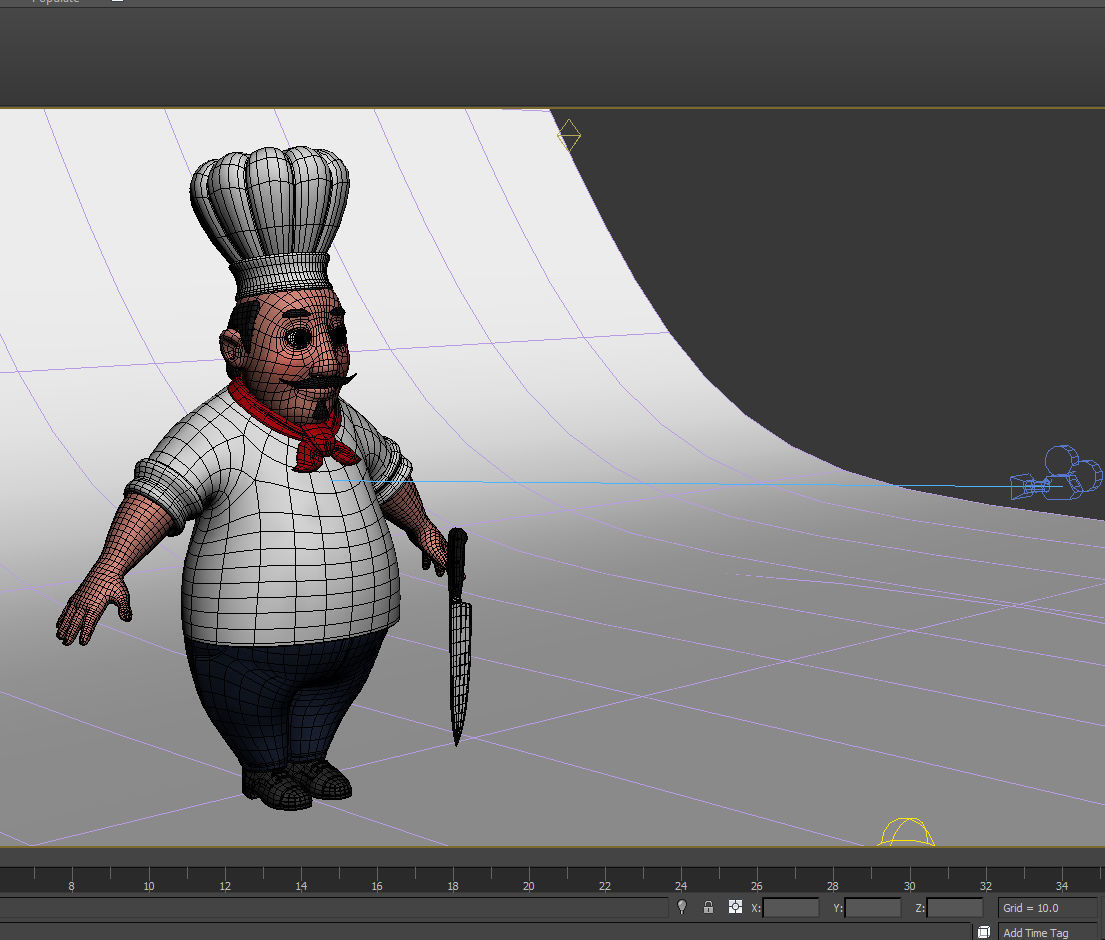The height and width of the screenshot is (940, 1105).
Task: Jump to frame 10 on timeline
Action: click(149, 886)
